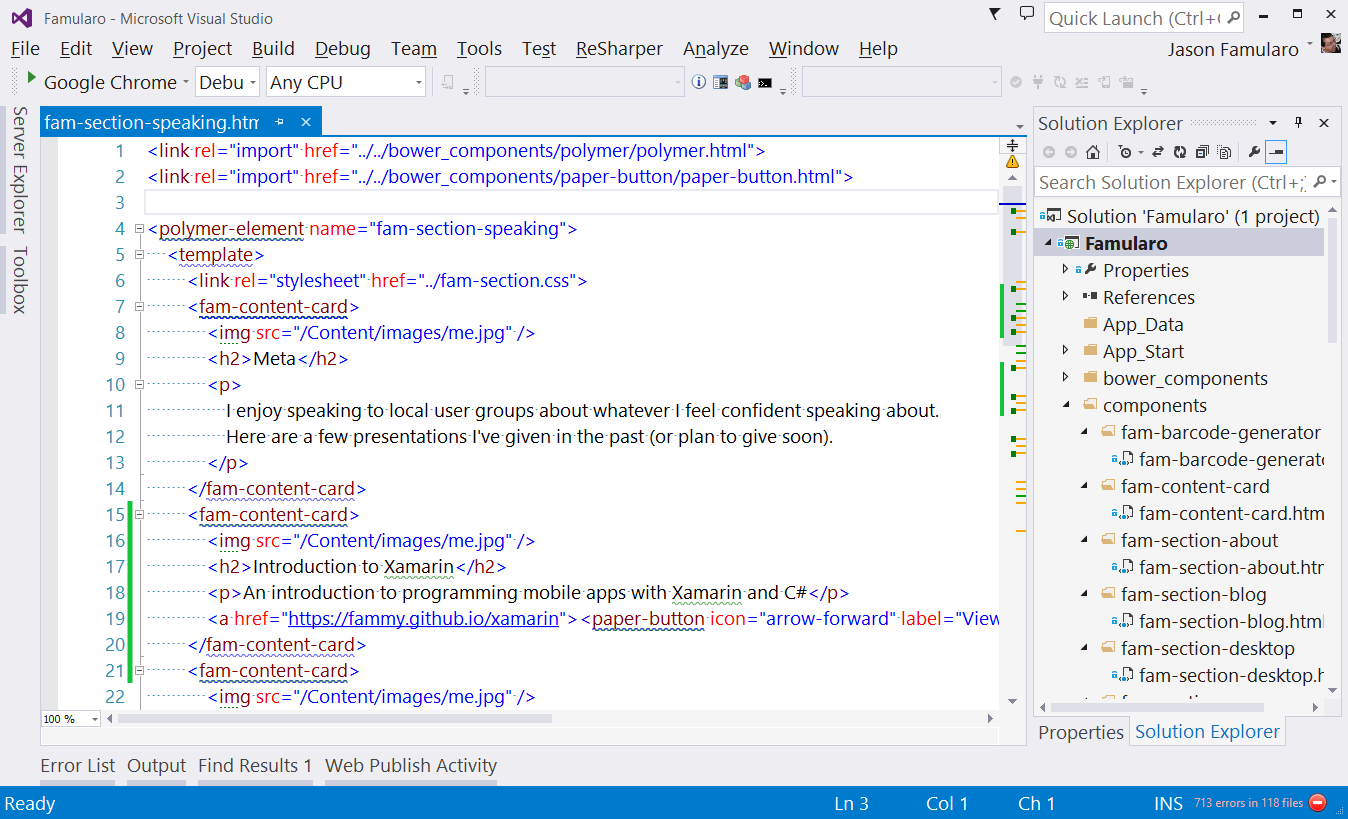Click Jason Famularo profile picture

pyautogui.click(x=1330, y=44)
